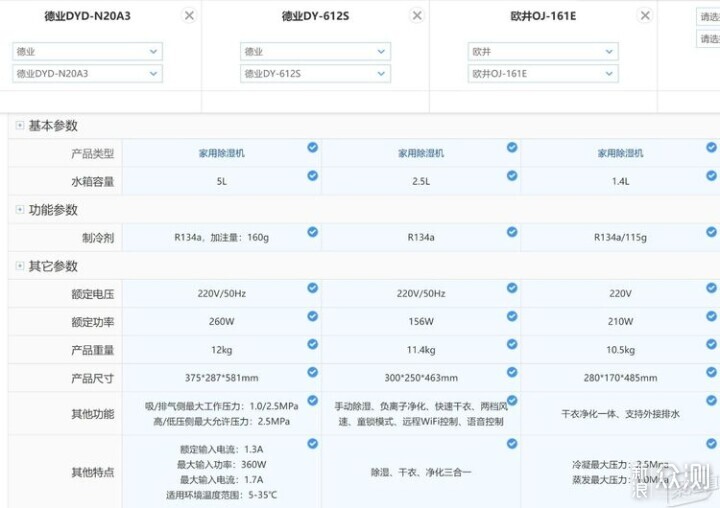Click check icon beside 220V cell
Screen dimensions: 720x508
[x=711, y=288]
